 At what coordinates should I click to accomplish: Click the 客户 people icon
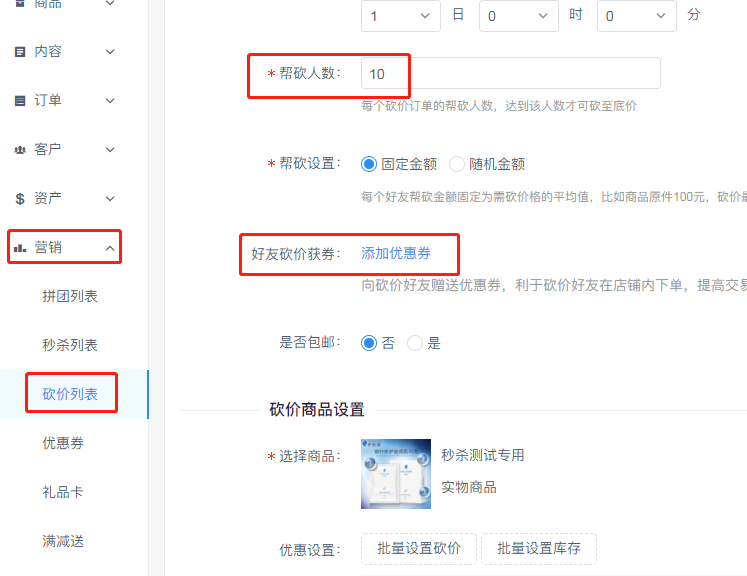point(20,150)
